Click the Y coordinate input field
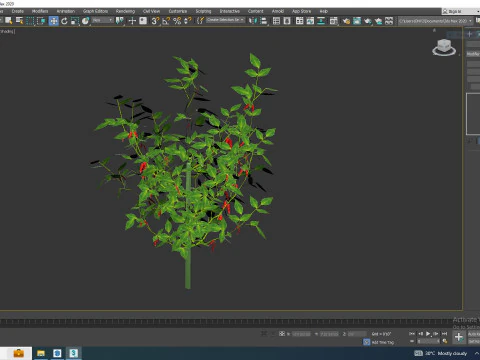Viewport: 480px width, 360px height. click(x=329, y=334)
